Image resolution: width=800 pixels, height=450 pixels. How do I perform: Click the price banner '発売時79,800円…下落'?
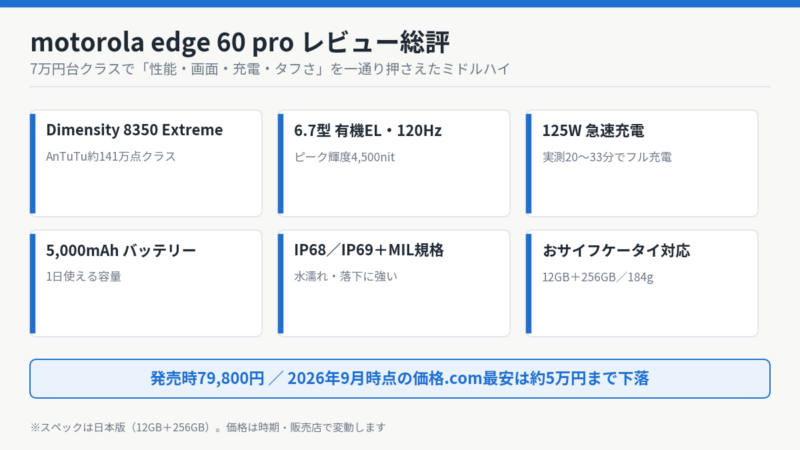pos(400,379)
